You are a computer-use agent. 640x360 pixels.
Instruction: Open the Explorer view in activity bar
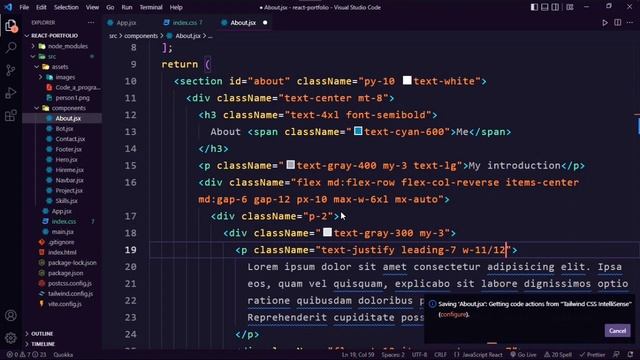tap(11, 26)
